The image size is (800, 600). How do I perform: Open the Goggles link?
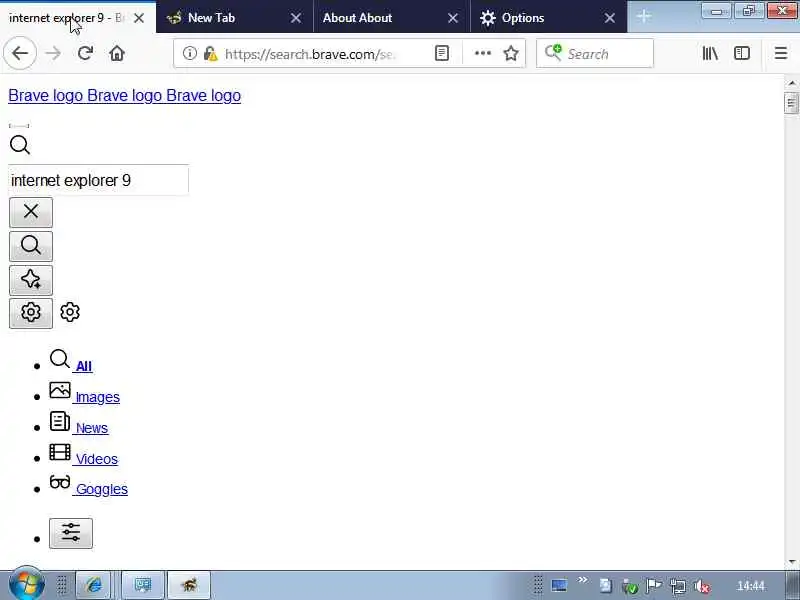[102, 489]
